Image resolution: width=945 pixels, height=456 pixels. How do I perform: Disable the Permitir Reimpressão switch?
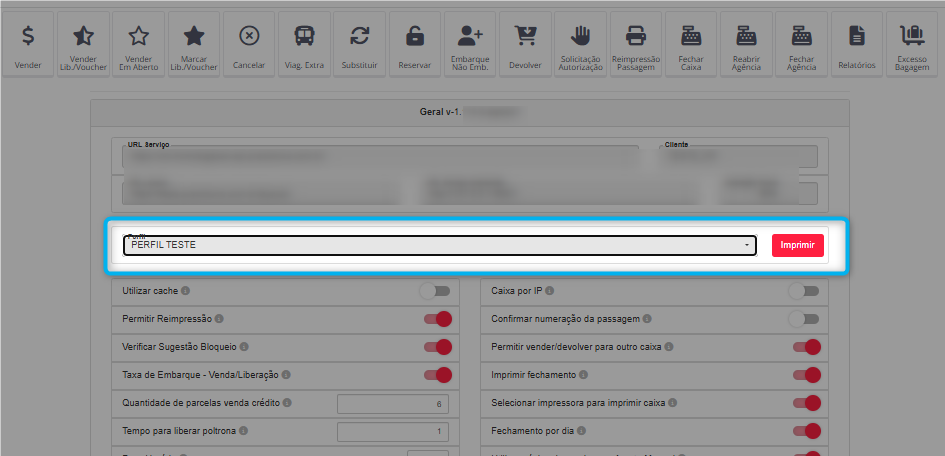coord(438,319)
